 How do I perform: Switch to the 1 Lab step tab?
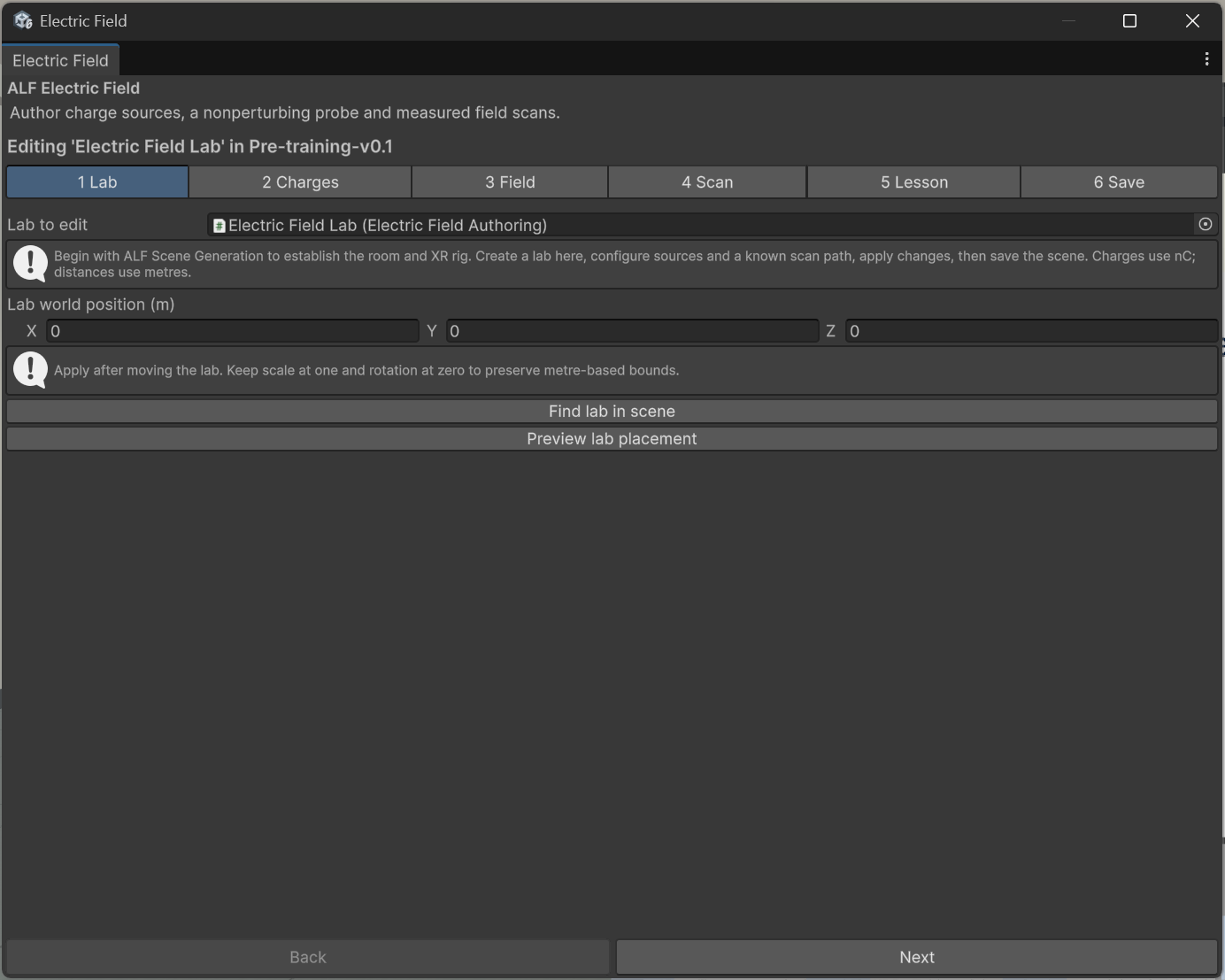(x=97, y=182)
